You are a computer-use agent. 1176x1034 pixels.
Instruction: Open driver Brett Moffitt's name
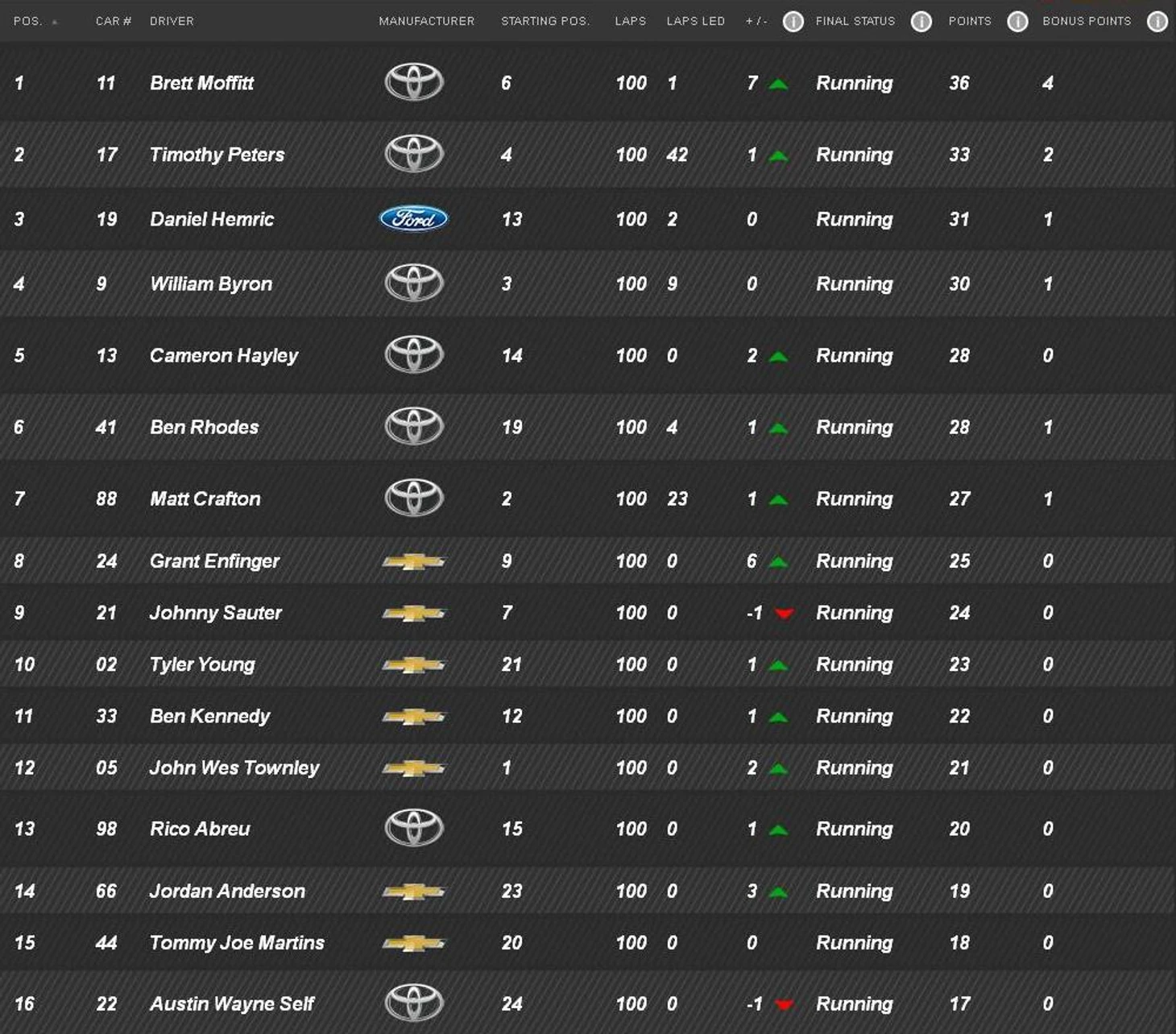point(202,83)
